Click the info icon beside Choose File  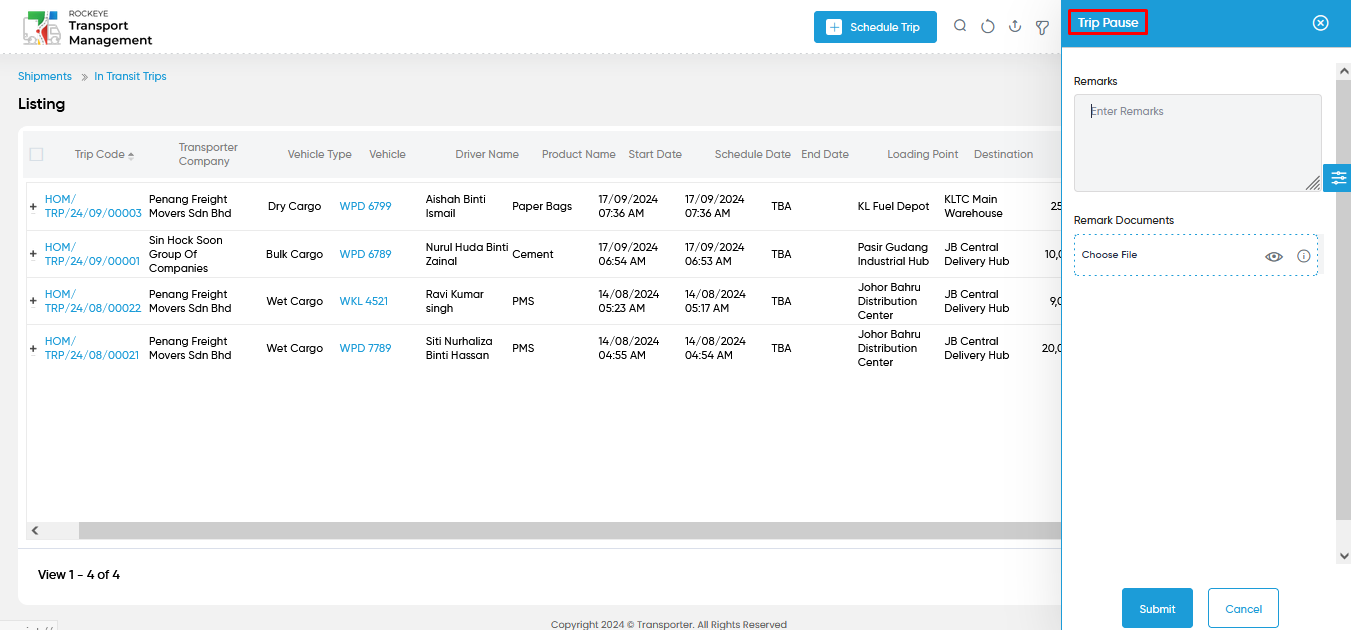1304,256
